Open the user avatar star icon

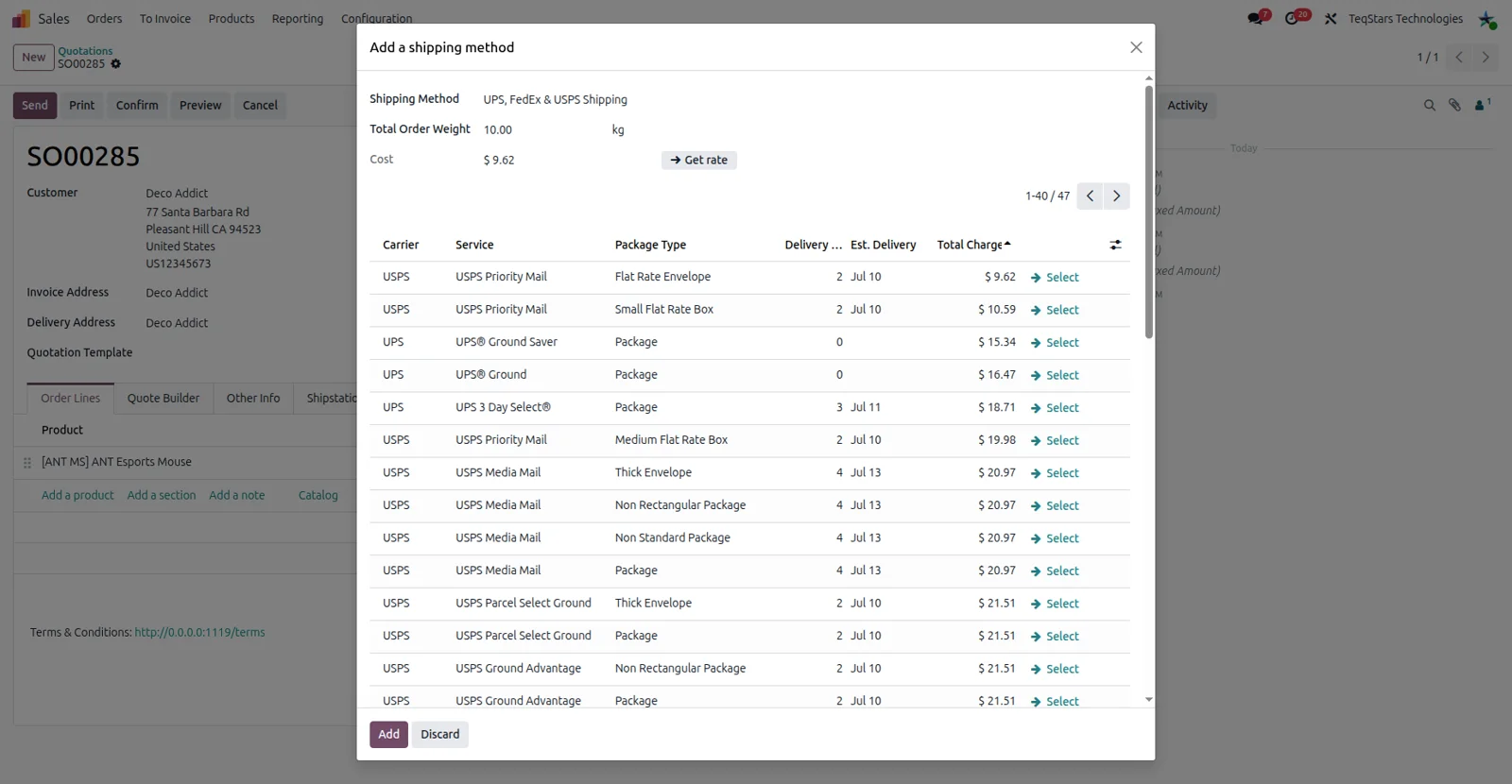point(1486,19)
